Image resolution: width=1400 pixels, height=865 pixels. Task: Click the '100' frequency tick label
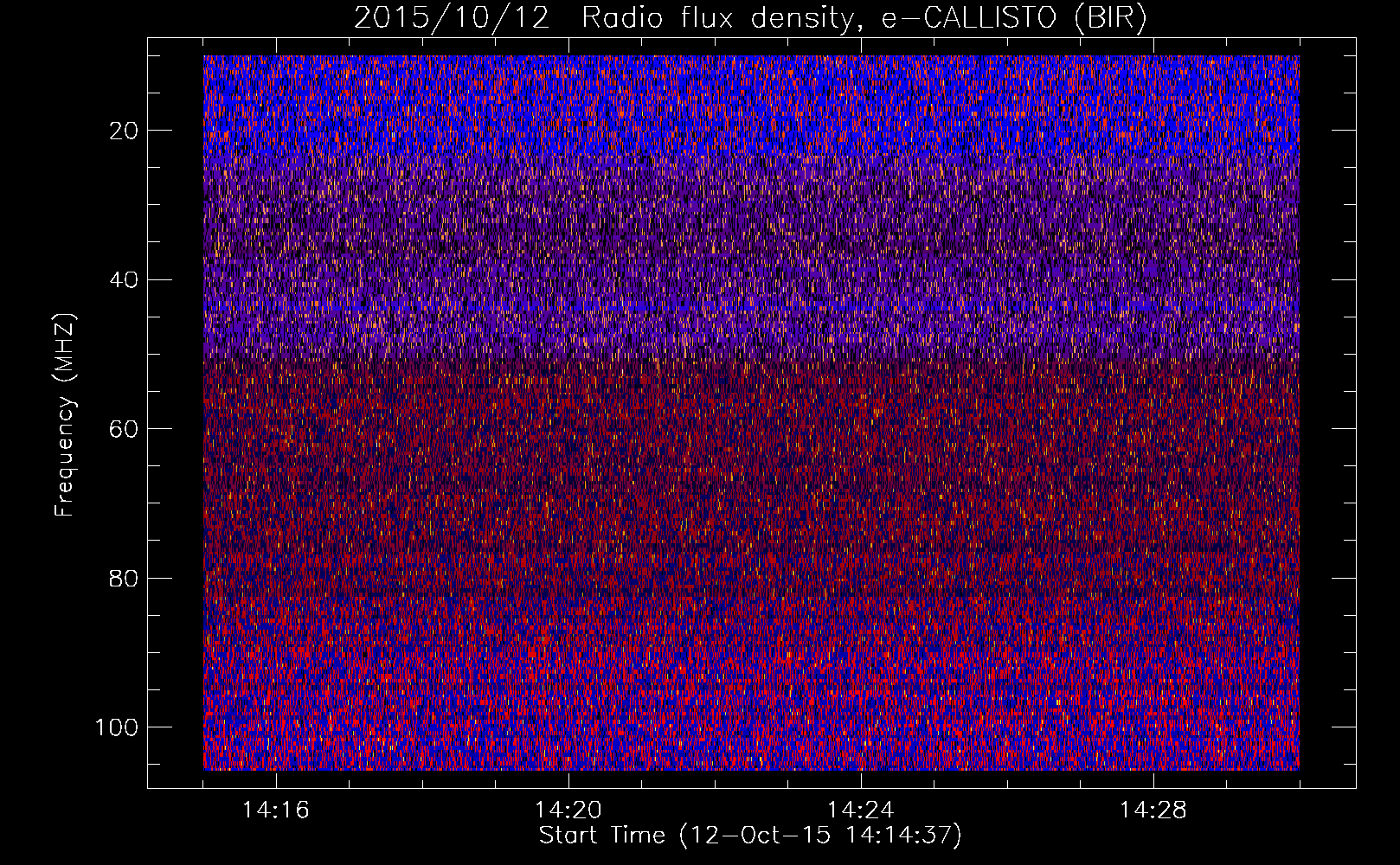[117, 727]
